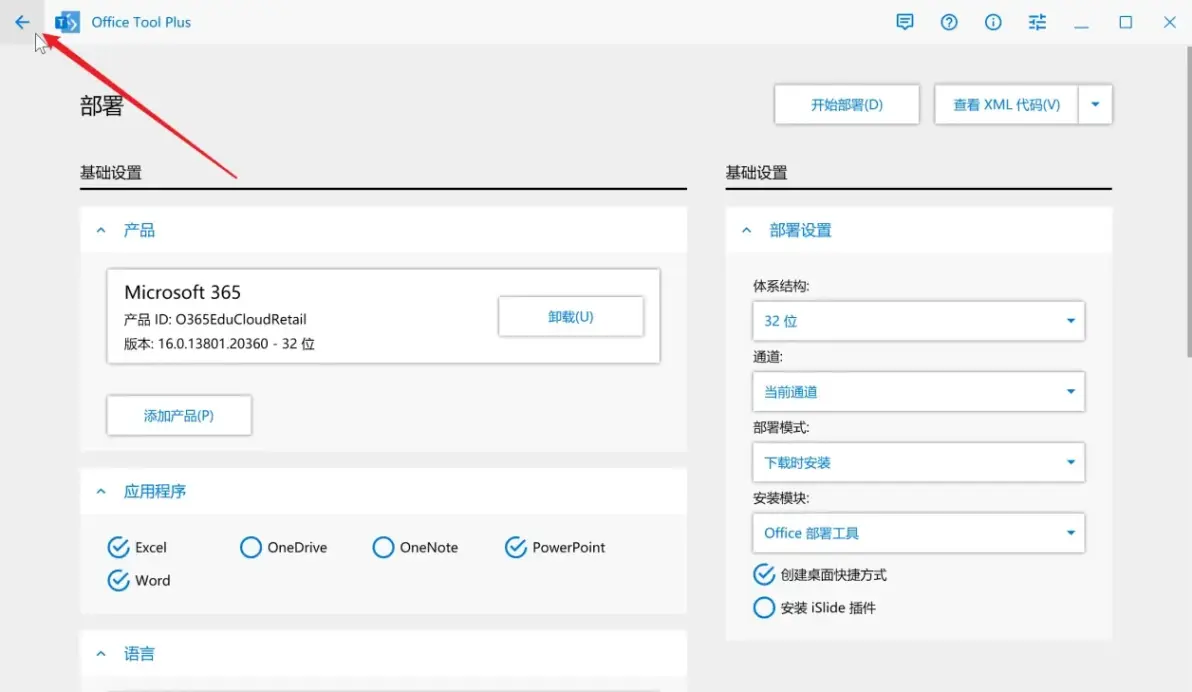Click the right 基础设置 heading above 部署设置
Image resolution: width=1192 pixels, height=692 pixels.
[x=756, y=173]
